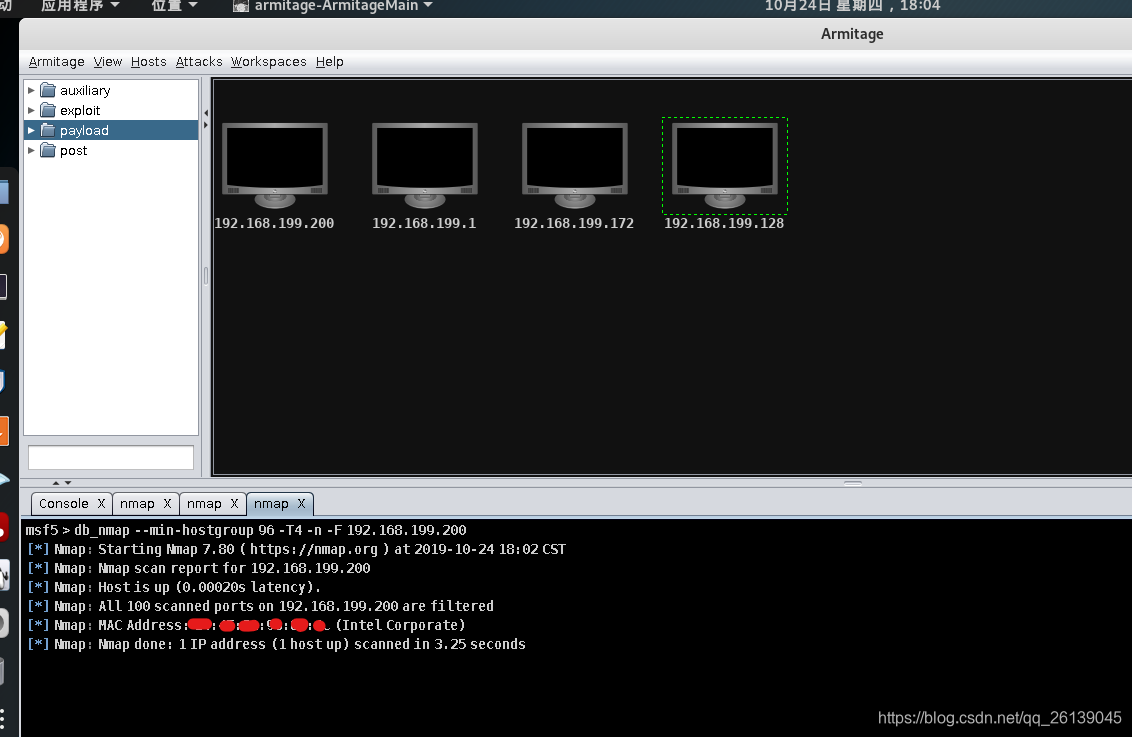The image size is (1132, 737).
Task: Select the payload tree label
Action: [x=84, y=131]
